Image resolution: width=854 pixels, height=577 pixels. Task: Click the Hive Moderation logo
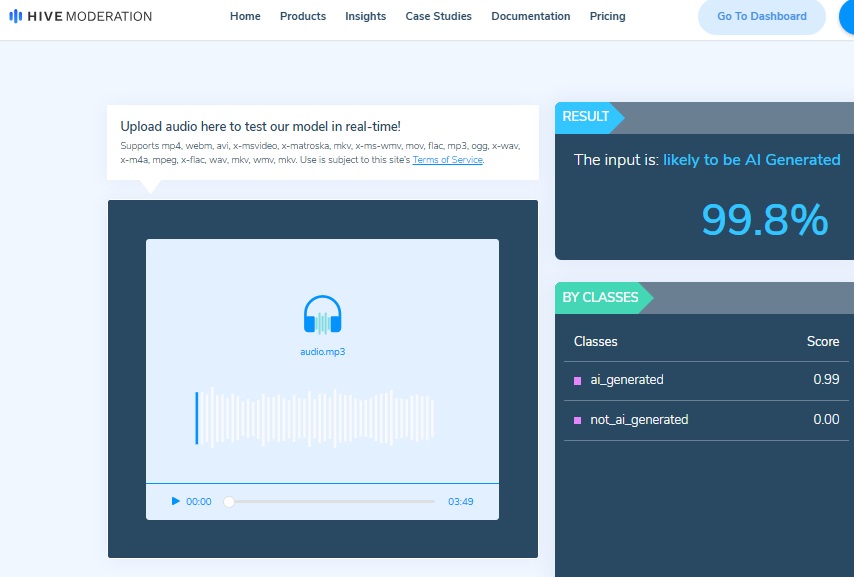81,16
